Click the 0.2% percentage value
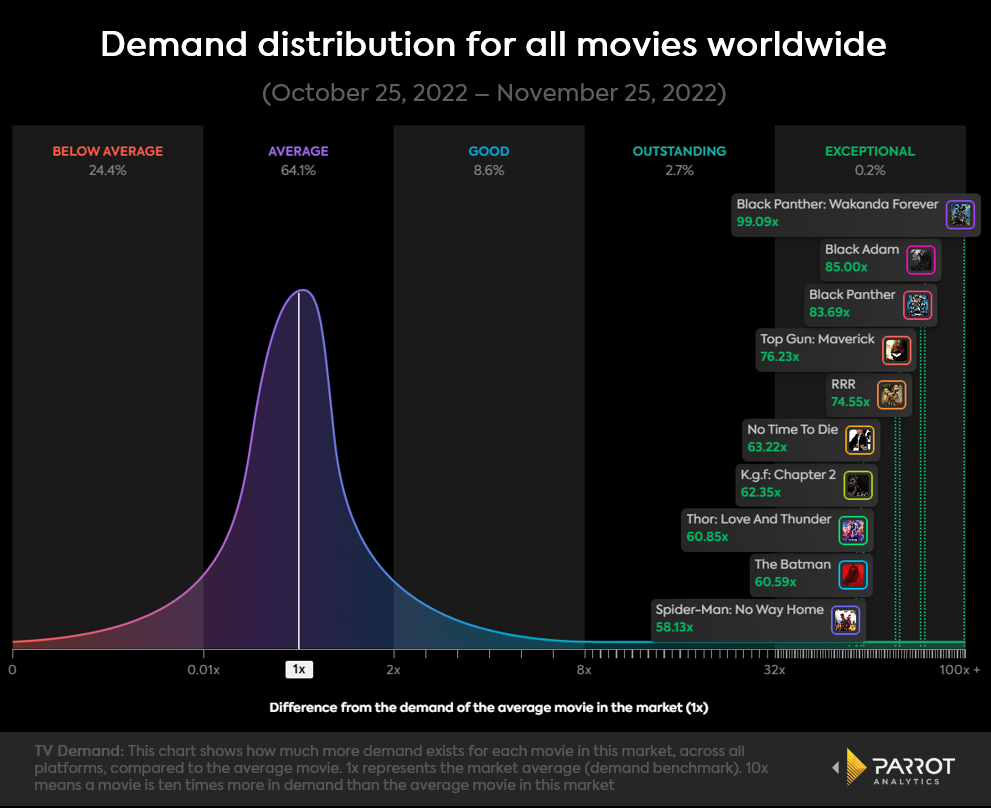The width and height of the screenshot is (991, 808). [870, 170]
